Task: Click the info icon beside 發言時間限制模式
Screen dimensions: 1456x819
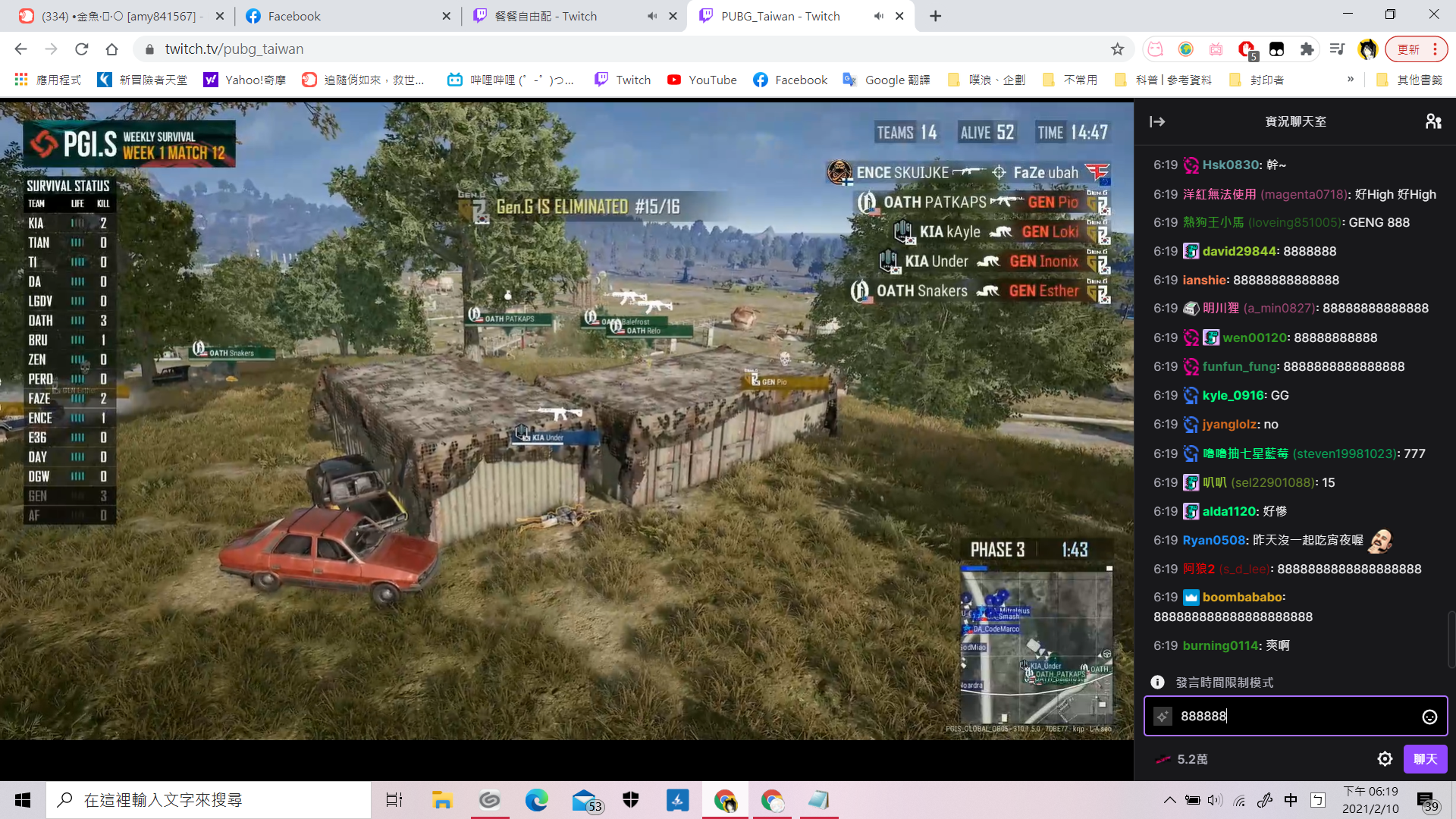Action: pos(1157,682)
